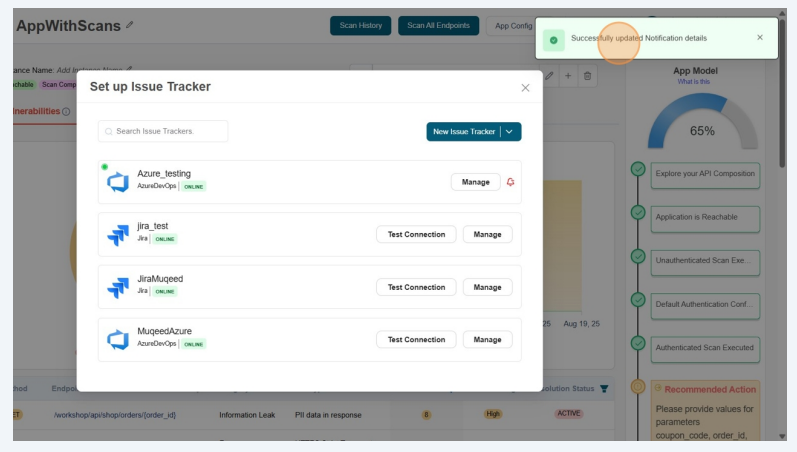
Task: Click the Scan All Endpoints button
Action: 438,26
